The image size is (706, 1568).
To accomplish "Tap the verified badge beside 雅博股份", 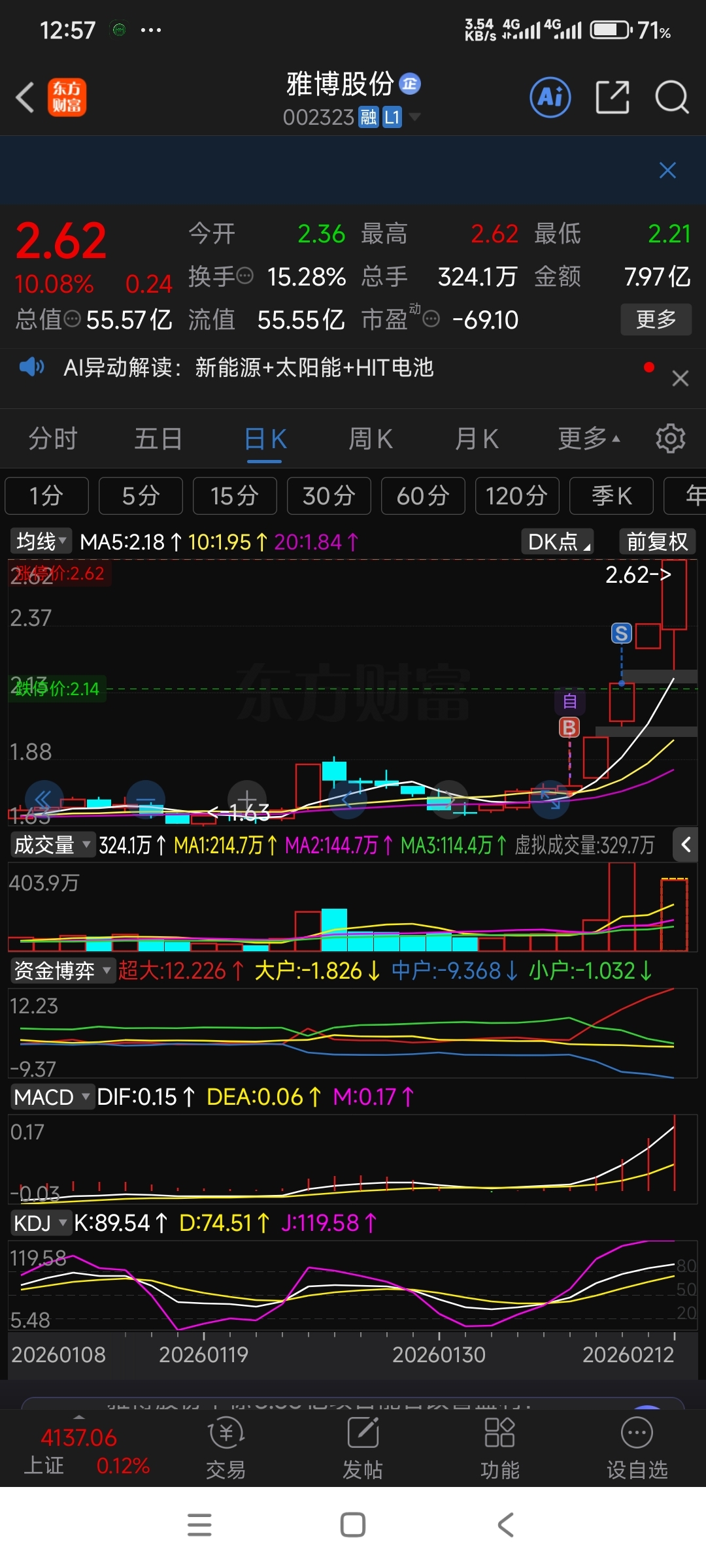I will [410, 84].
